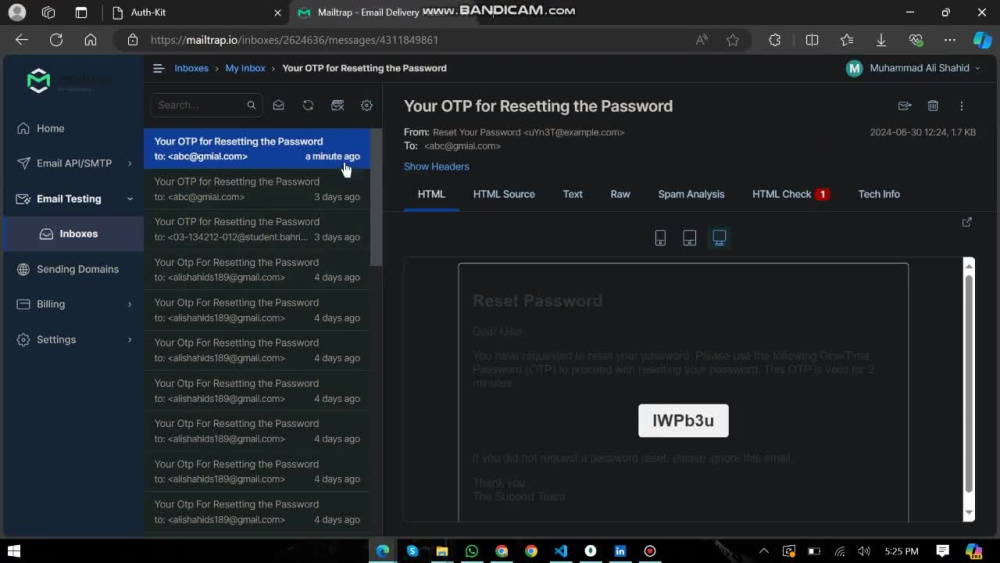Open the HTML Check tab
The height and width of the screenshot is (563, 1000).
790,194
